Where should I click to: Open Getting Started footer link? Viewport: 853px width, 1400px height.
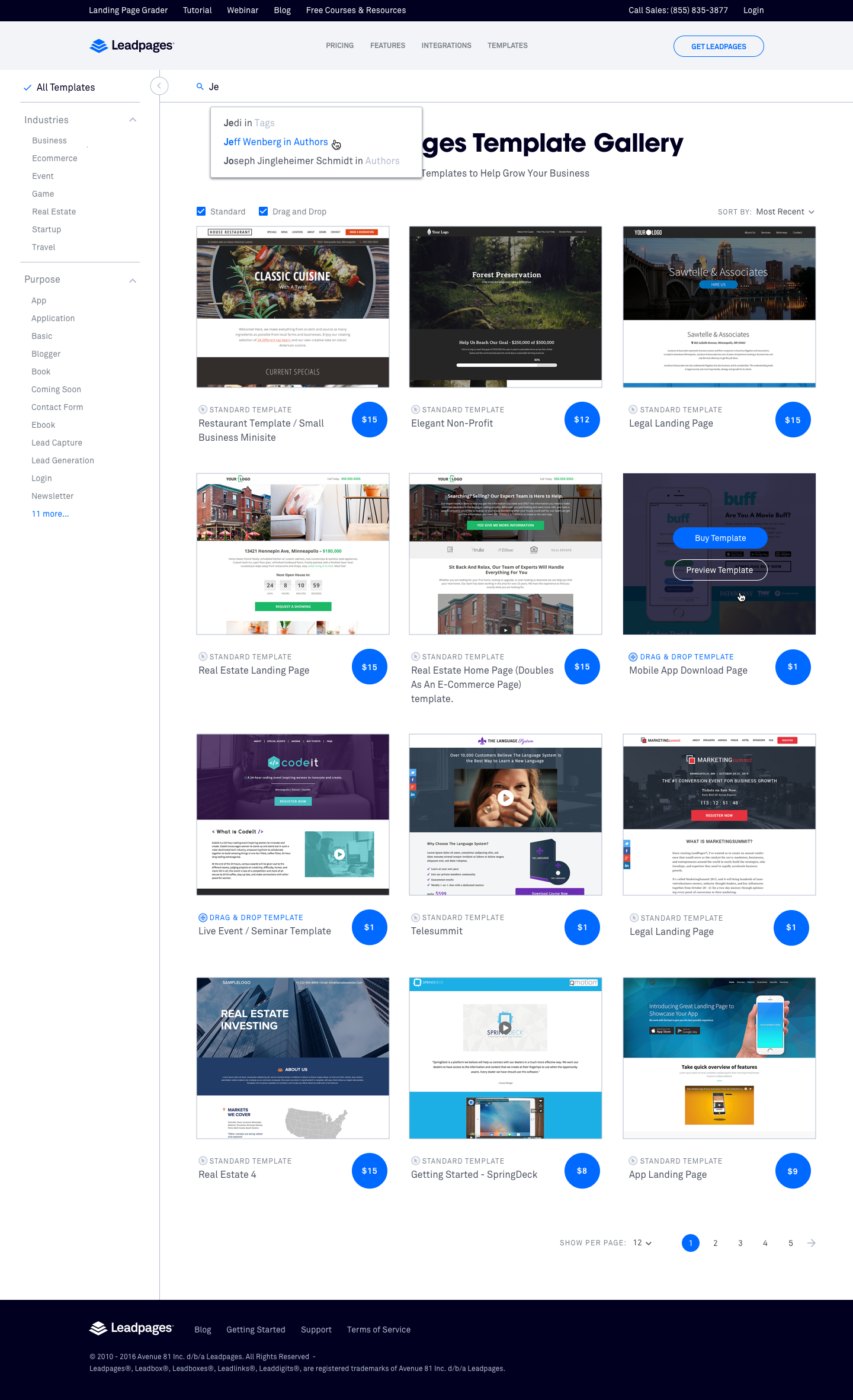coord(256,1329)
